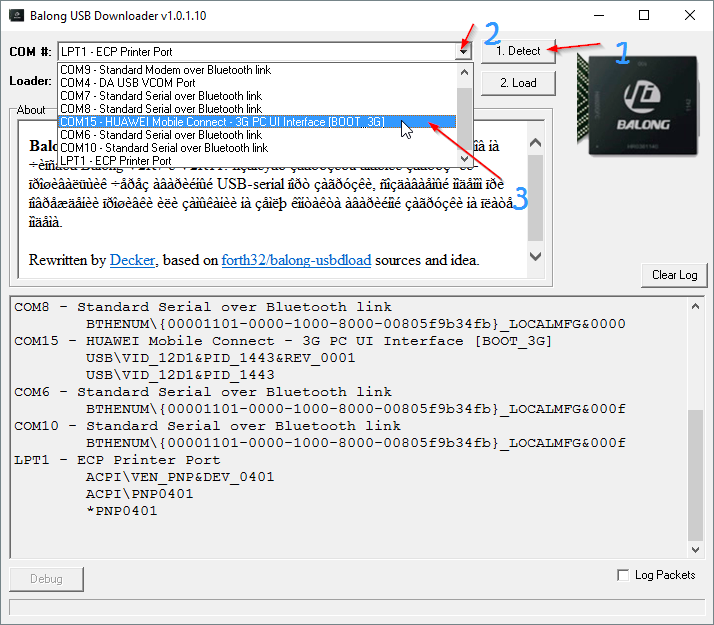Click the Clear Log button
The width and height of the screenshot is (714, 625).
coord(674,275)
